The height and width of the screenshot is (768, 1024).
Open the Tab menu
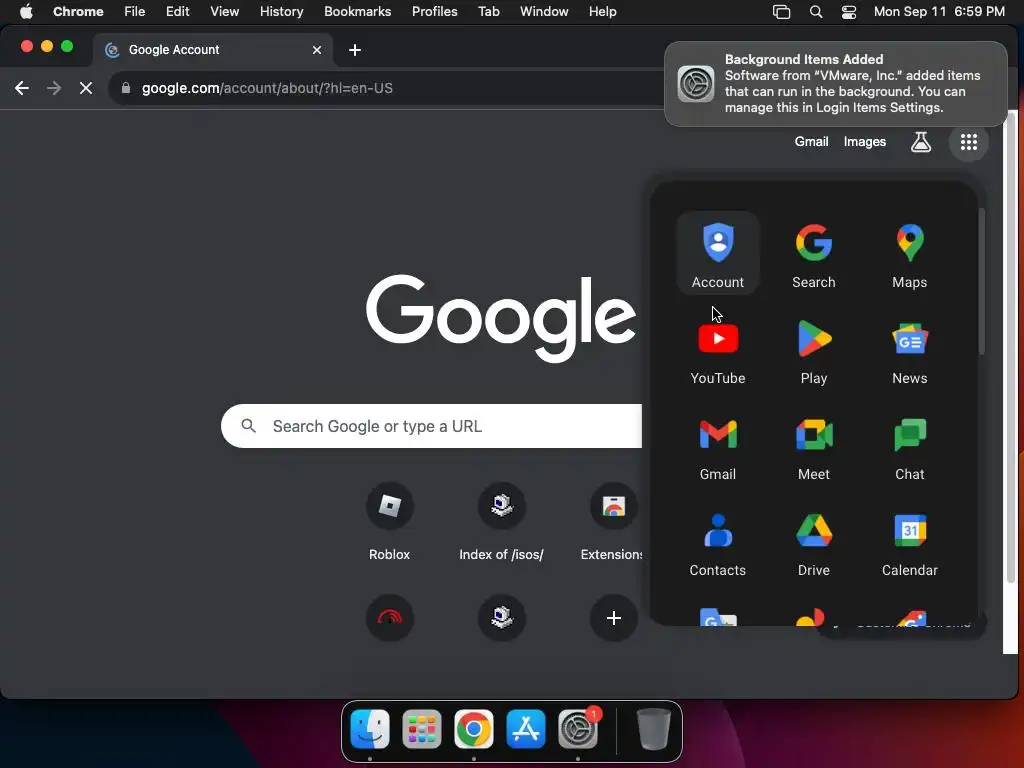tap(488, 12)
